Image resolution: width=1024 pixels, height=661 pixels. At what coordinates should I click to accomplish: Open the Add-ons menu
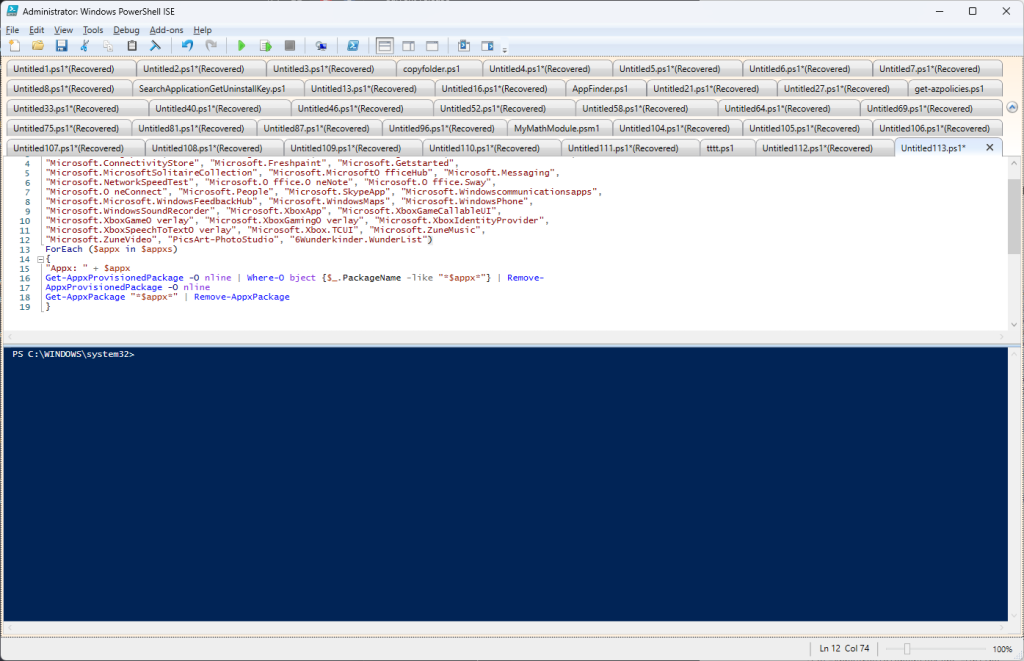tap(166, 29)
